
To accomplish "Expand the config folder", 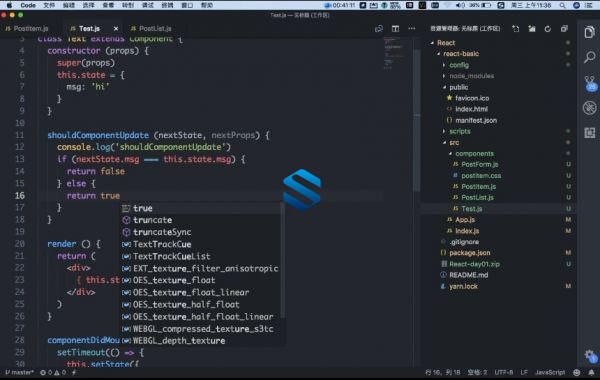I will (x=459, y=65).
